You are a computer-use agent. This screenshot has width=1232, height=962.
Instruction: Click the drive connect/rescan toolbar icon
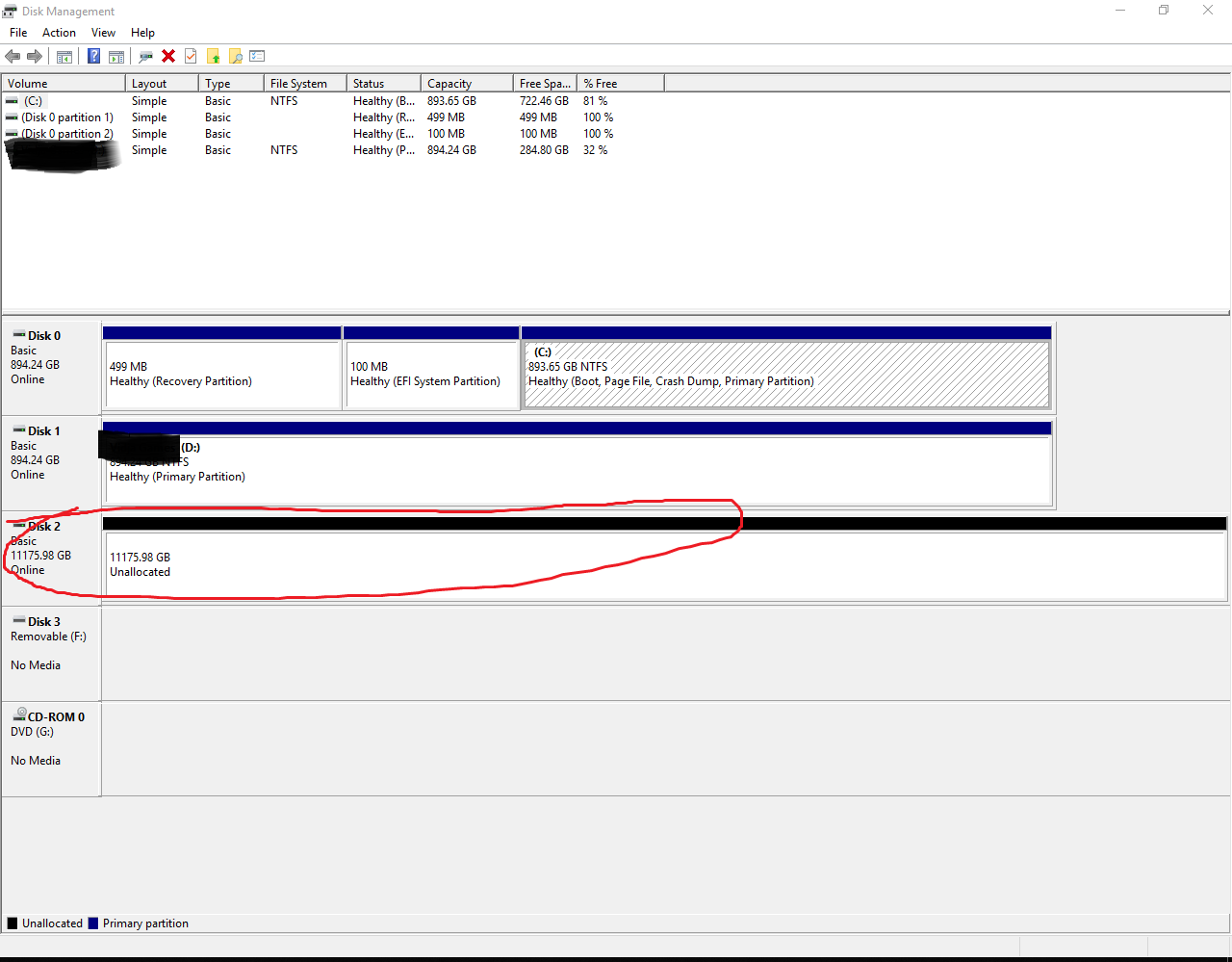(x=146, y=57)
